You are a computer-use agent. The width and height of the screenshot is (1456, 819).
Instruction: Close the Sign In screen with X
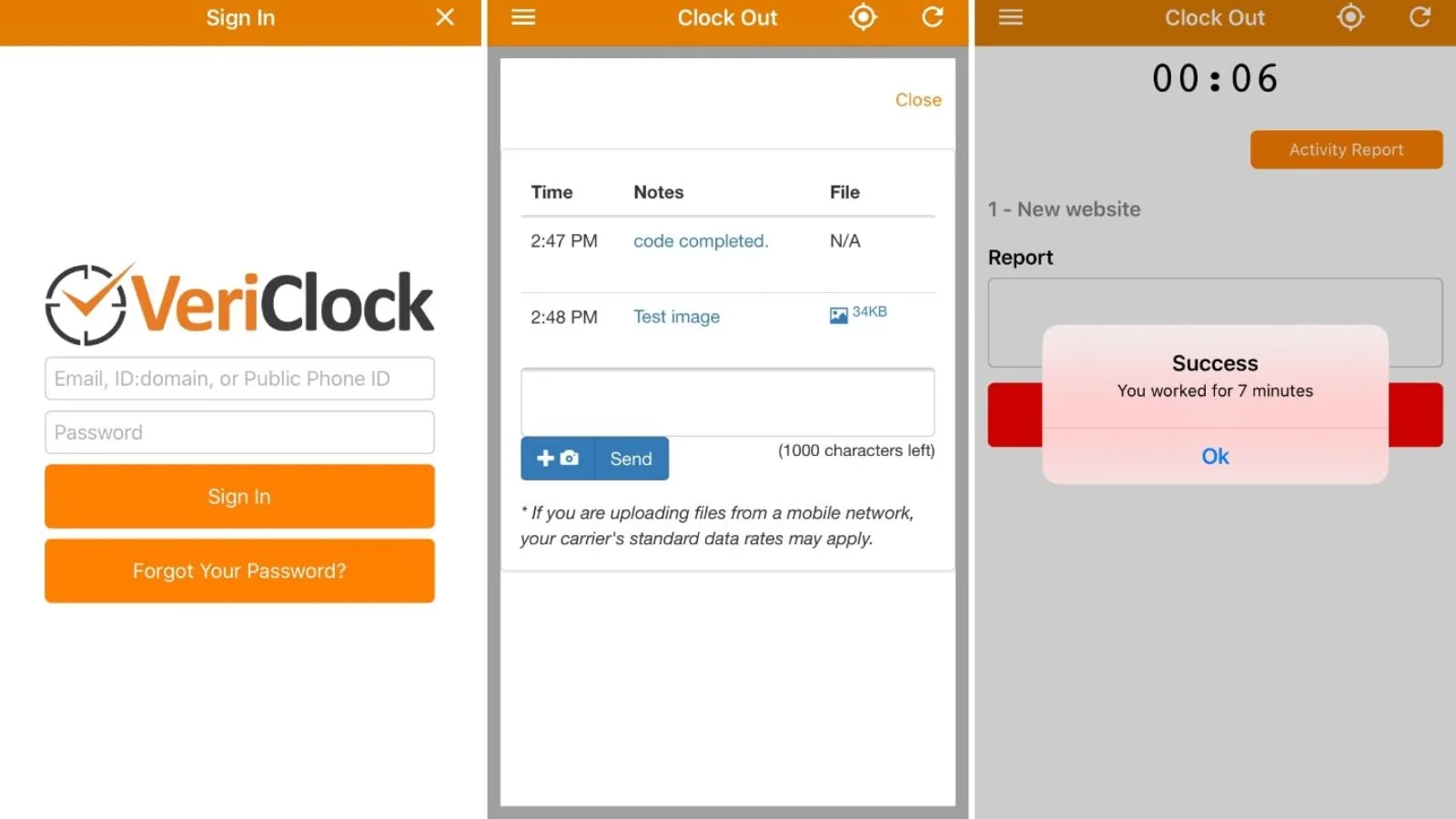pyautogui.click(x=445, y=17)
